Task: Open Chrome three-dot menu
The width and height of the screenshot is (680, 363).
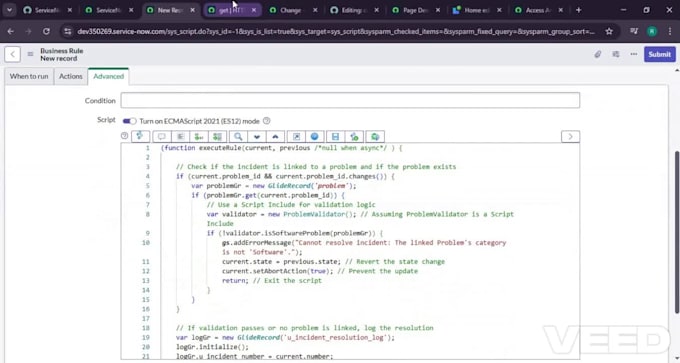Action: (x=670, y=31)
